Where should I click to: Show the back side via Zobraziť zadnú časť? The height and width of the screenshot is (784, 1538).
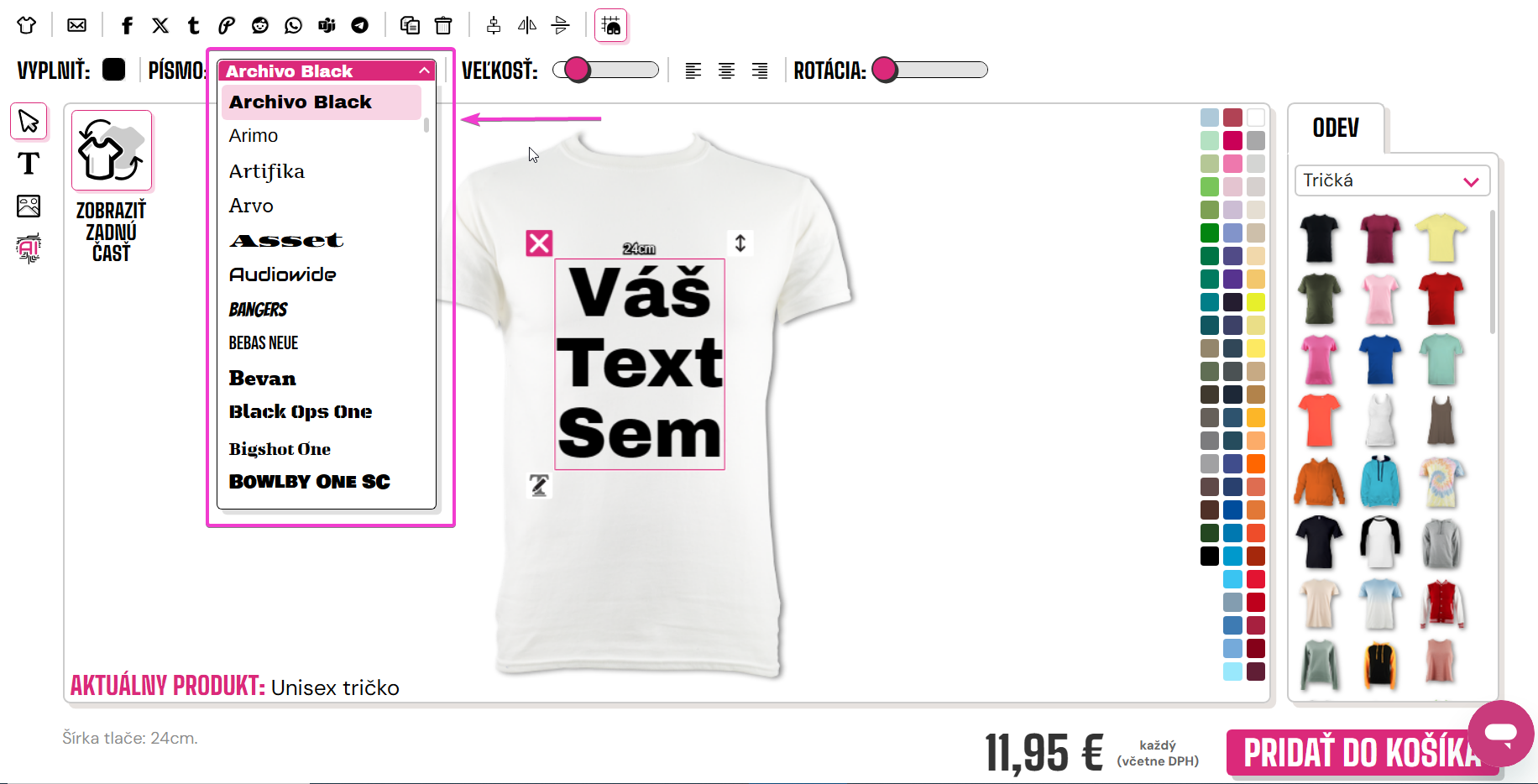coord(112,189)
